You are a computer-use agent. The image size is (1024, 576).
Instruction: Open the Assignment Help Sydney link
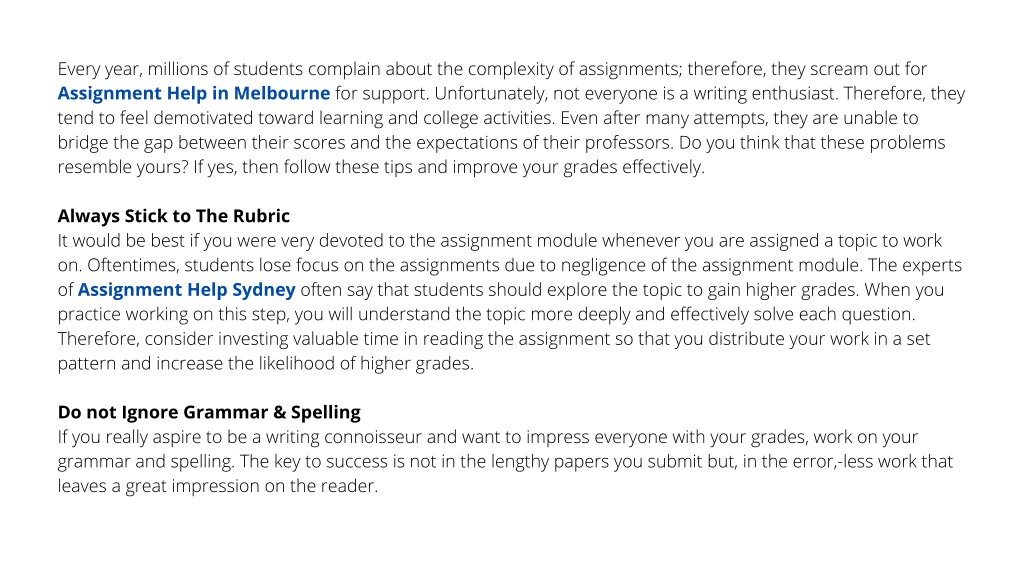click(186, 290)
